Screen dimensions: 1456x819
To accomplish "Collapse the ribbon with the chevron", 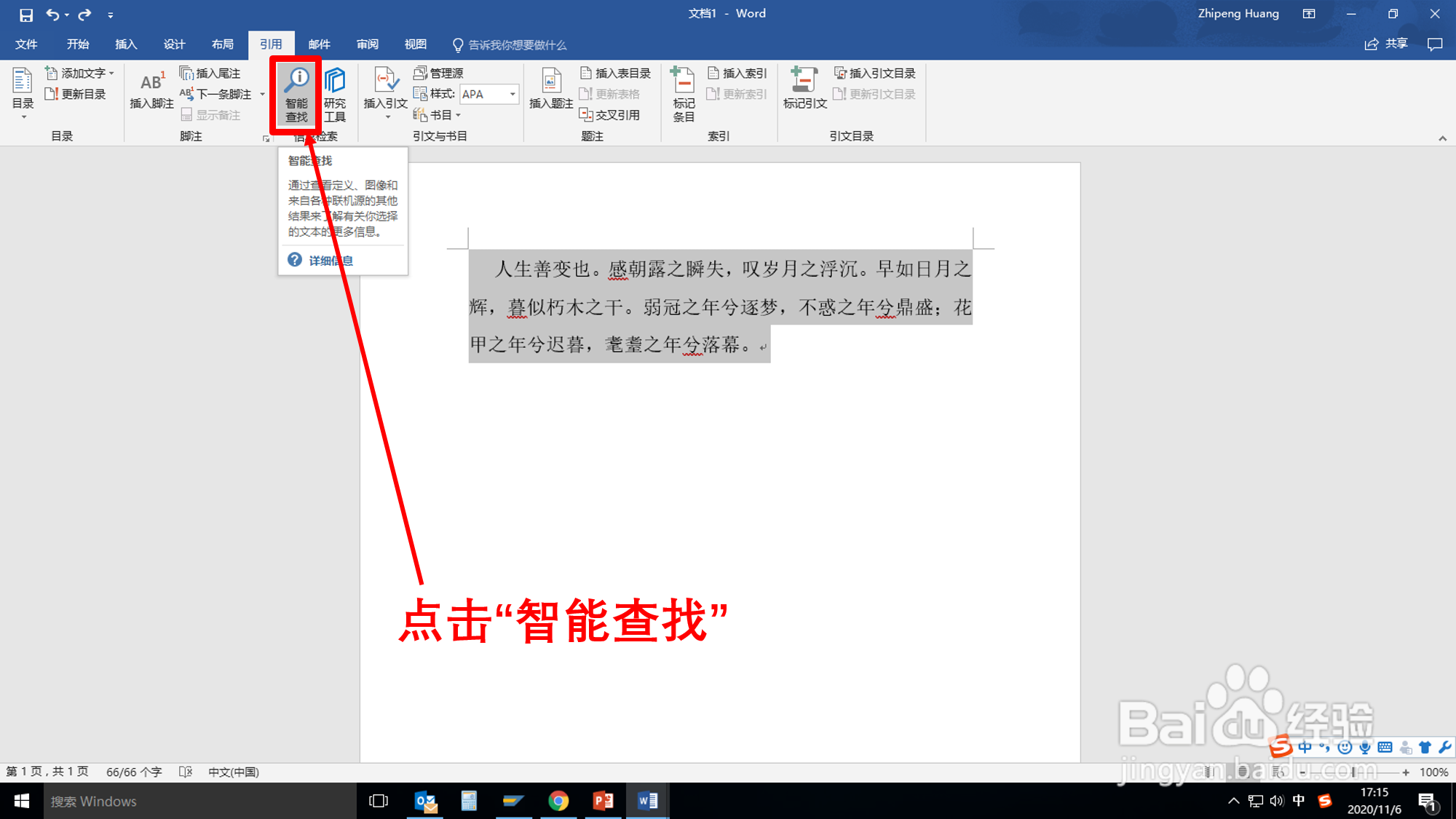I will click(1442, 138).
